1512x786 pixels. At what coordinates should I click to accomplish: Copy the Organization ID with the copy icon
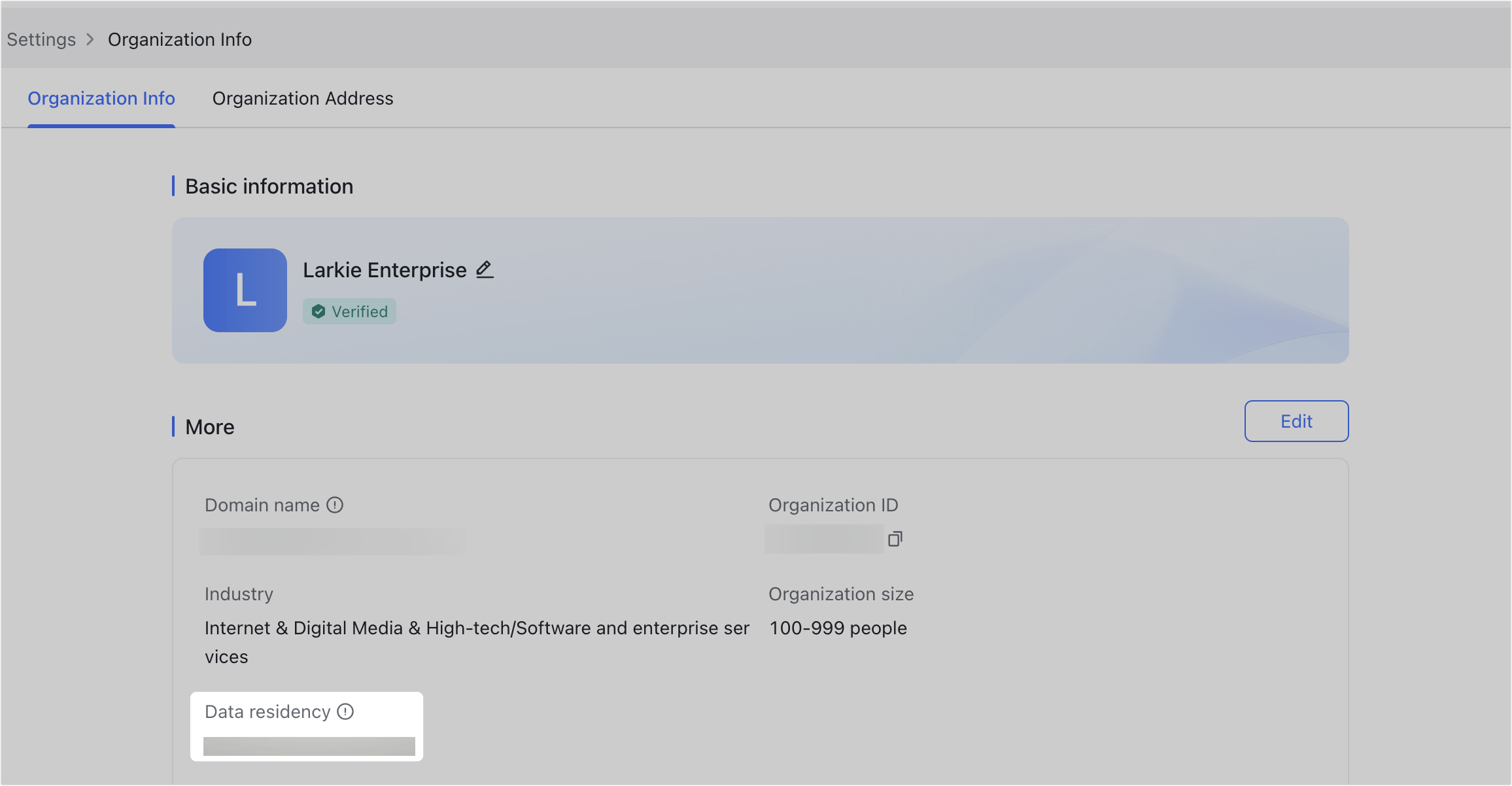[895, 539]
